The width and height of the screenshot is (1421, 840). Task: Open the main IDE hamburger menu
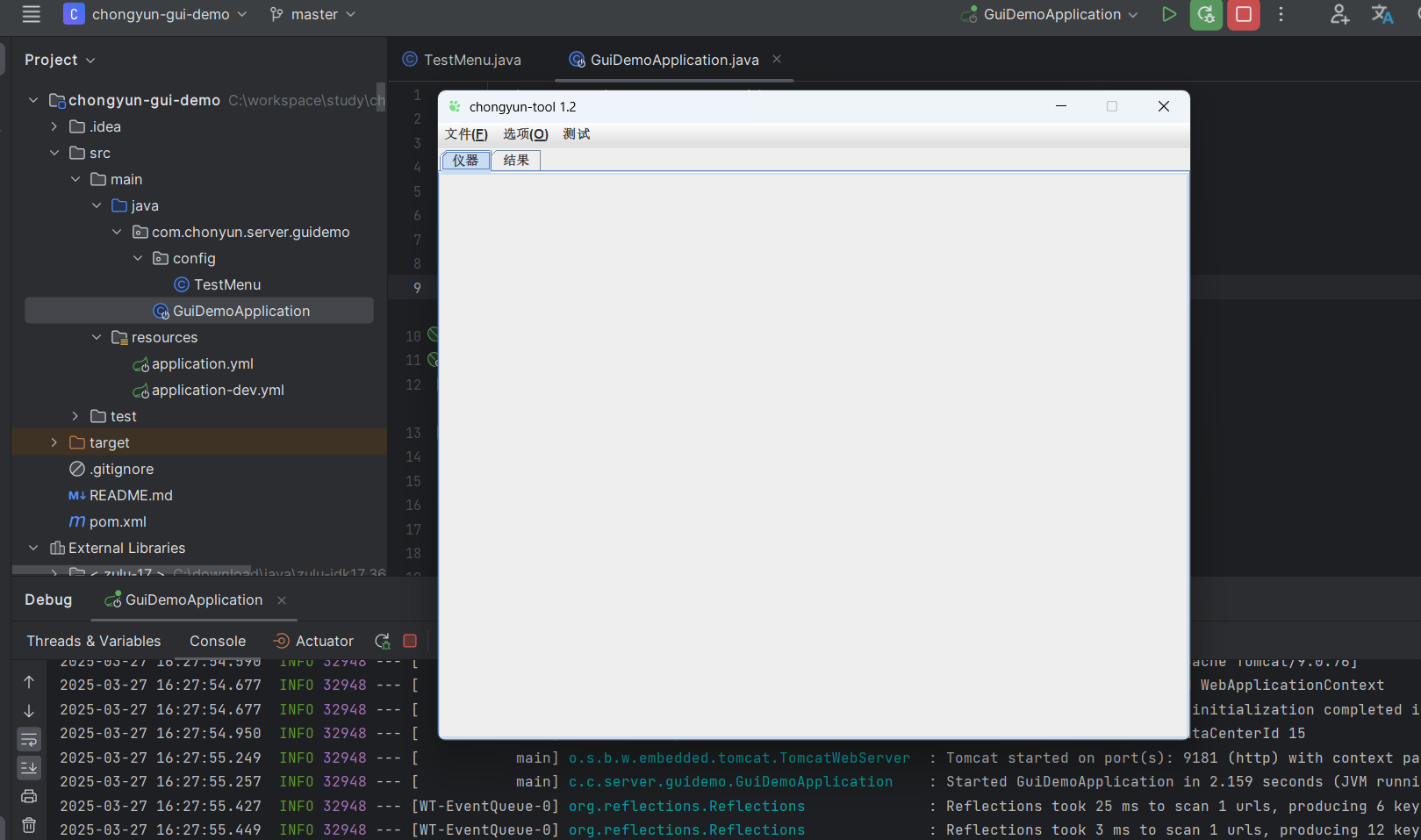(x=29, y=14)
